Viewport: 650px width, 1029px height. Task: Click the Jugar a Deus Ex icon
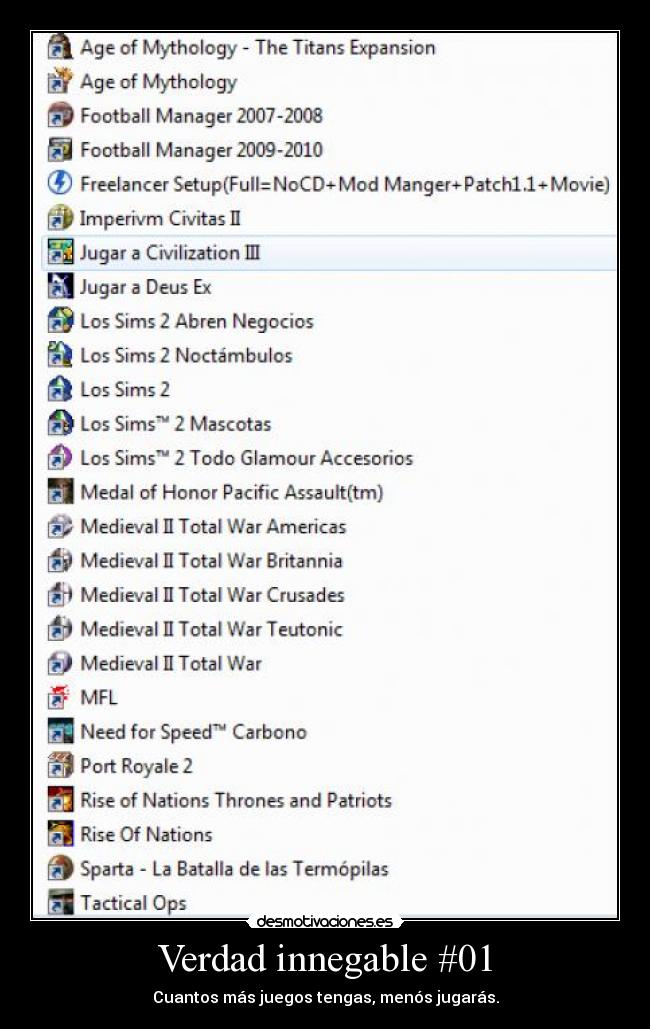click(60, 286)
